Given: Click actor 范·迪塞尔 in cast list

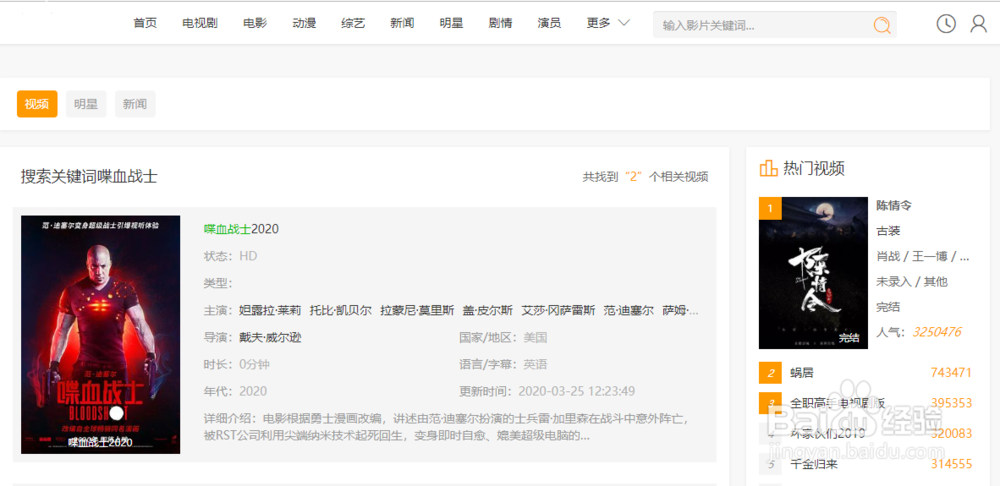Looking at the screenshot, I should point(628,311).
